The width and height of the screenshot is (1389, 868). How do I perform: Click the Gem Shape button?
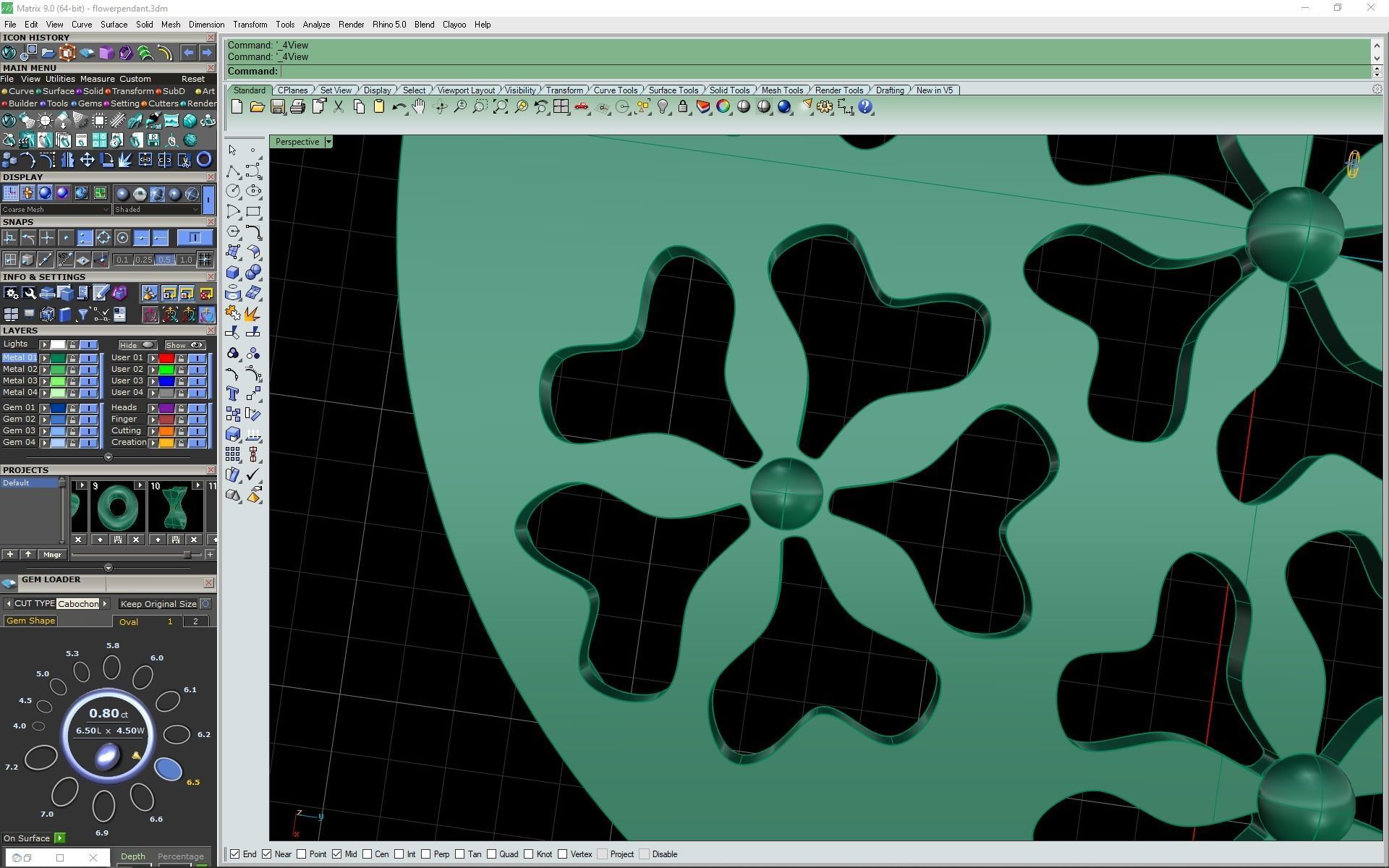tap(30, 621)
